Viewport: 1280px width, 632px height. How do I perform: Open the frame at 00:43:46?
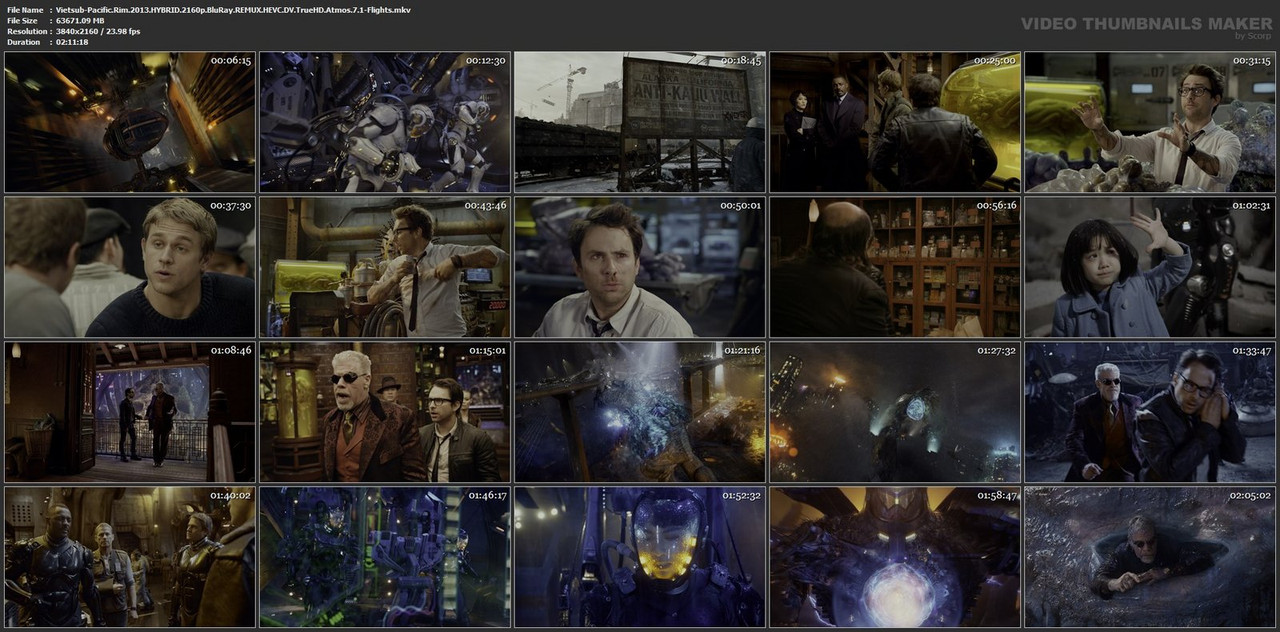tap(385, 267)
